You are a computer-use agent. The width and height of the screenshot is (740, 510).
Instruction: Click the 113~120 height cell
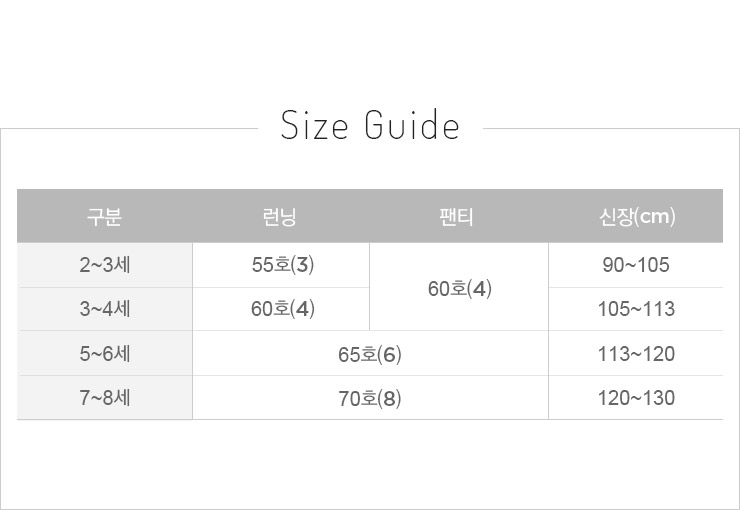click(636, 354)
